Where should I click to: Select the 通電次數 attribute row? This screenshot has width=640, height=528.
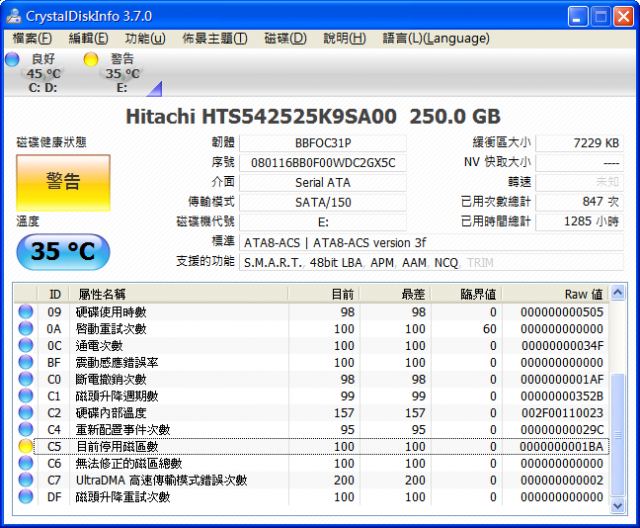pos(311,346)
